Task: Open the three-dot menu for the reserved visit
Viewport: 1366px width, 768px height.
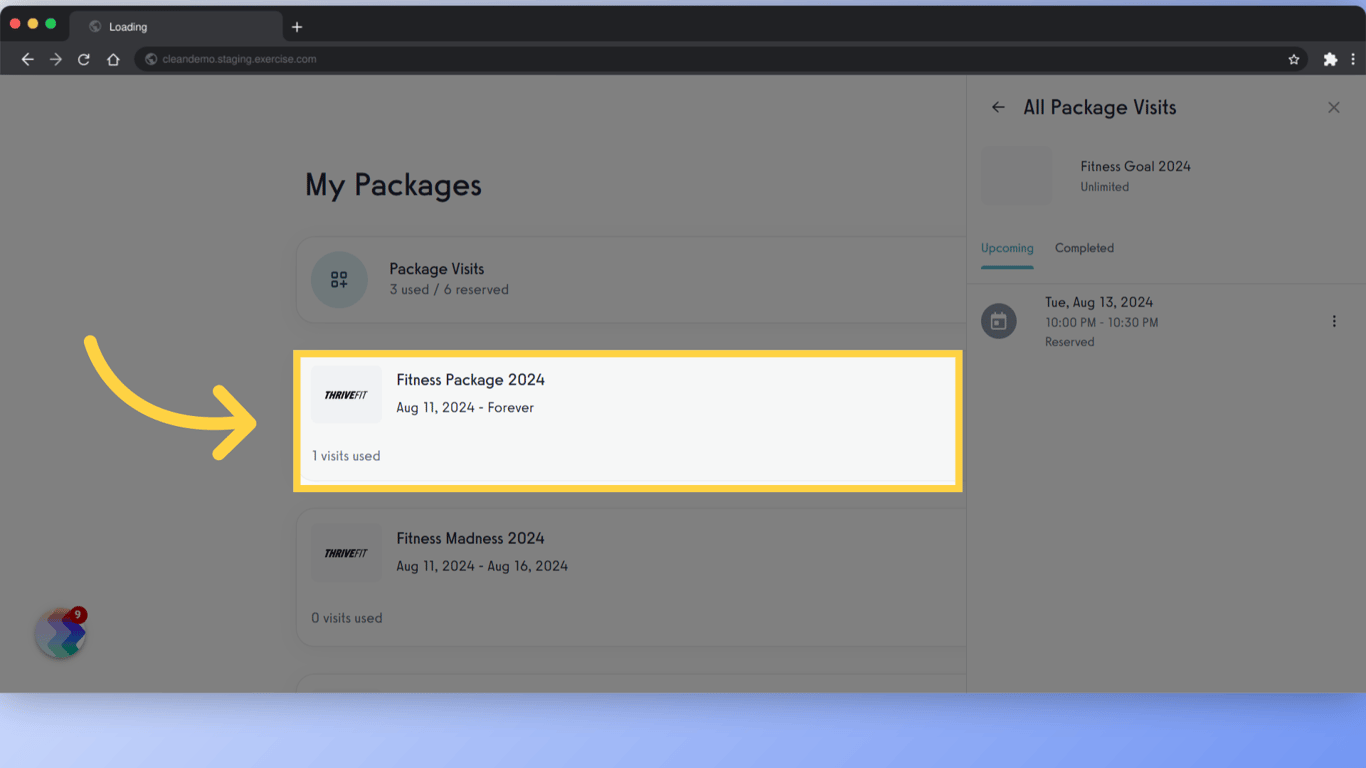Action: tap(1334, 321)
